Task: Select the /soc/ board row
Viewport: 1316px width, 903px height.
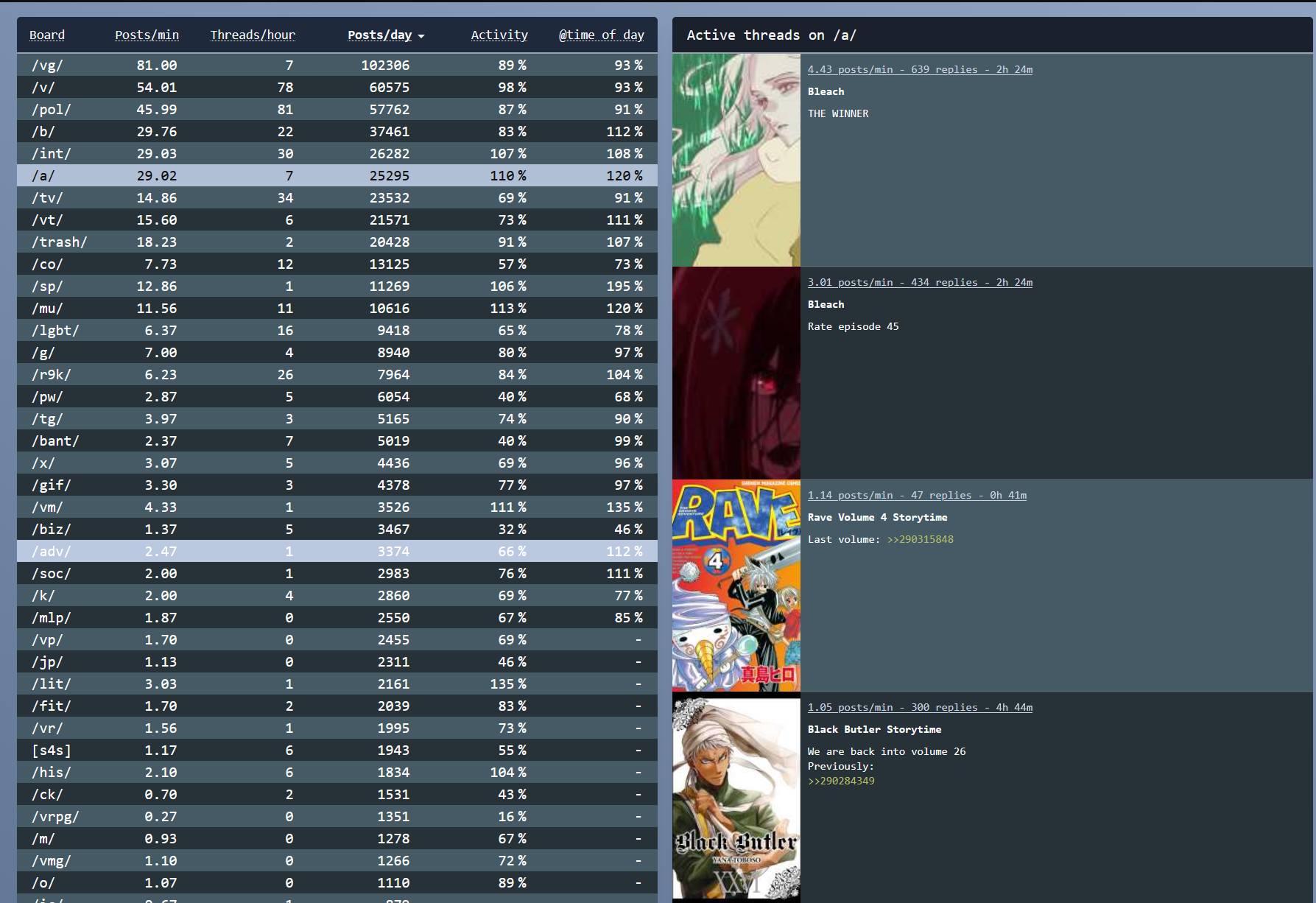Action: point(337,573)
